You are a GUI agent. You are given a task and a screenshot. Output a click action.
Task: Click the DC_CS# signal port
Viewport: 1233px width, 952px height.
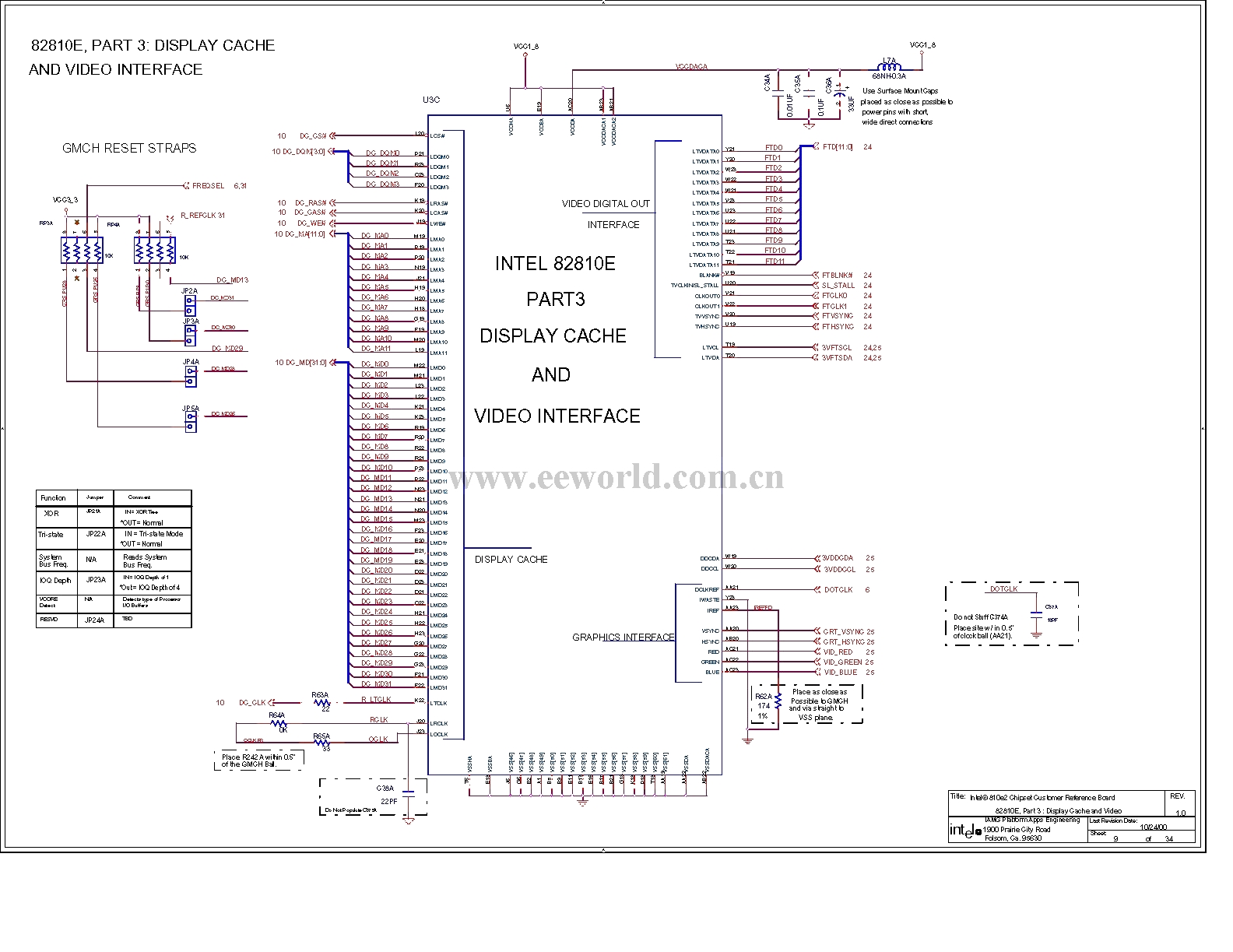click(318, 135)
